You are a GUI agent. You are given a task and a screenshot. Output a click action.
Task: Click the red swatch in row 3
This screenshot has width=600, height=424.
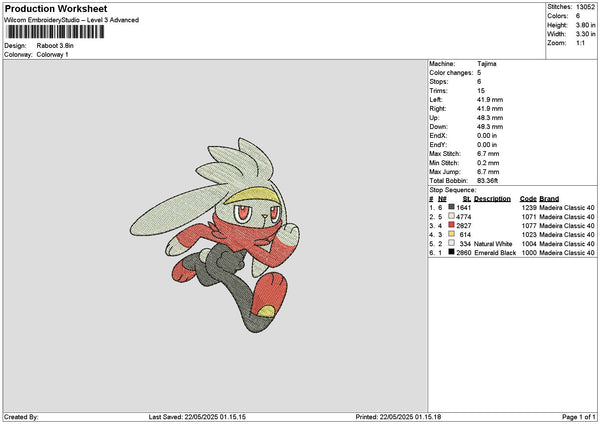tap(452, 225)
